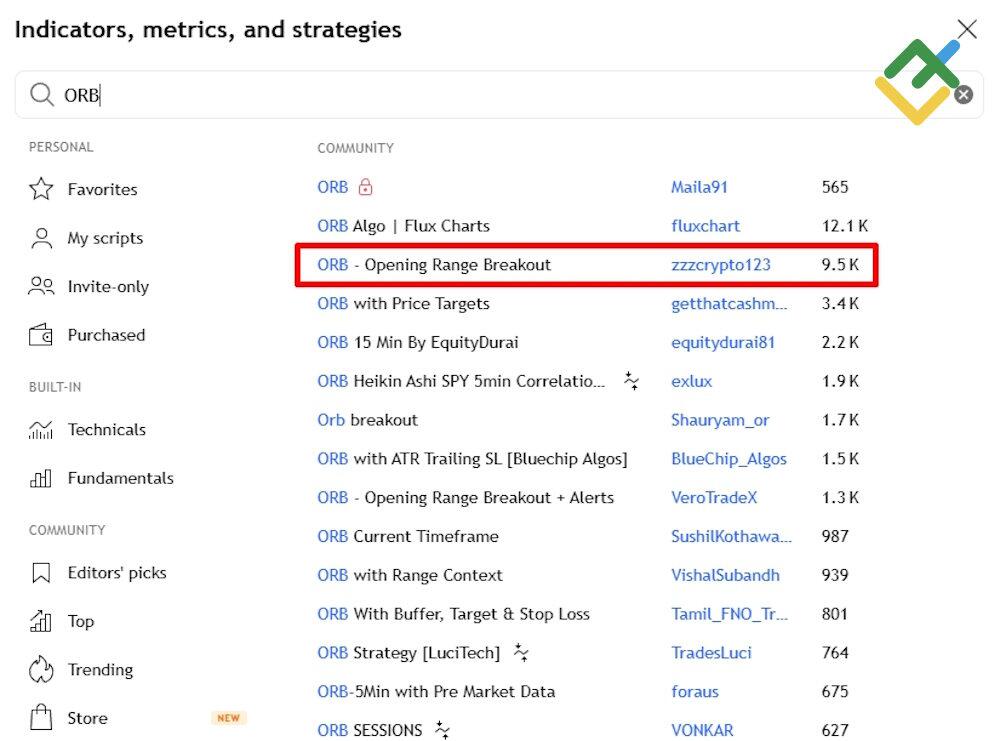The image size is (1000, 741).
Task: Add ORB - Opening Range Breakout indicator
Action: [x=434, y=265]
